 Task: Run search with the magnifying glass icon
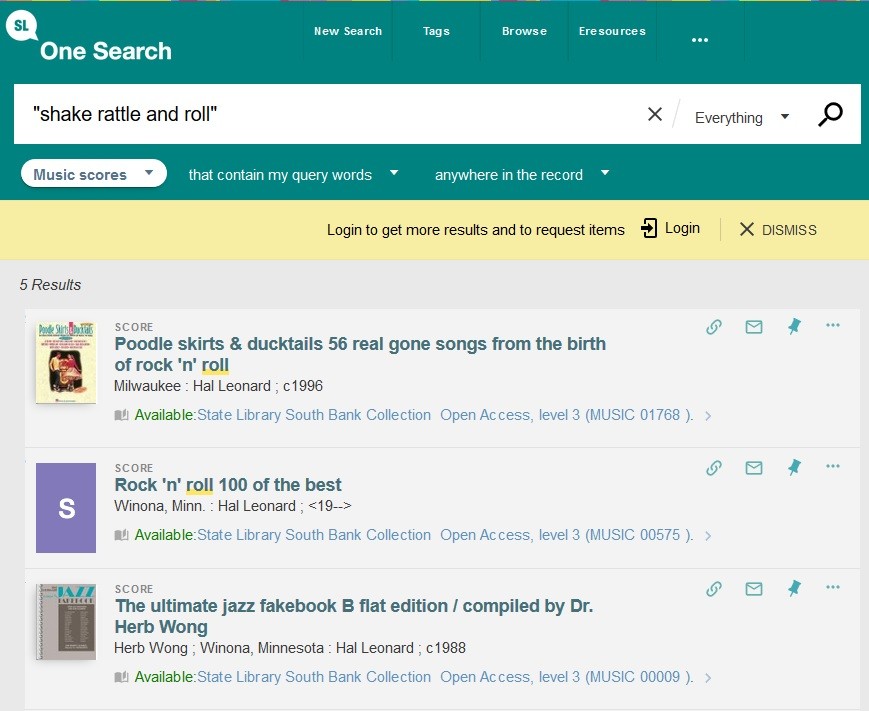point(830,115)
